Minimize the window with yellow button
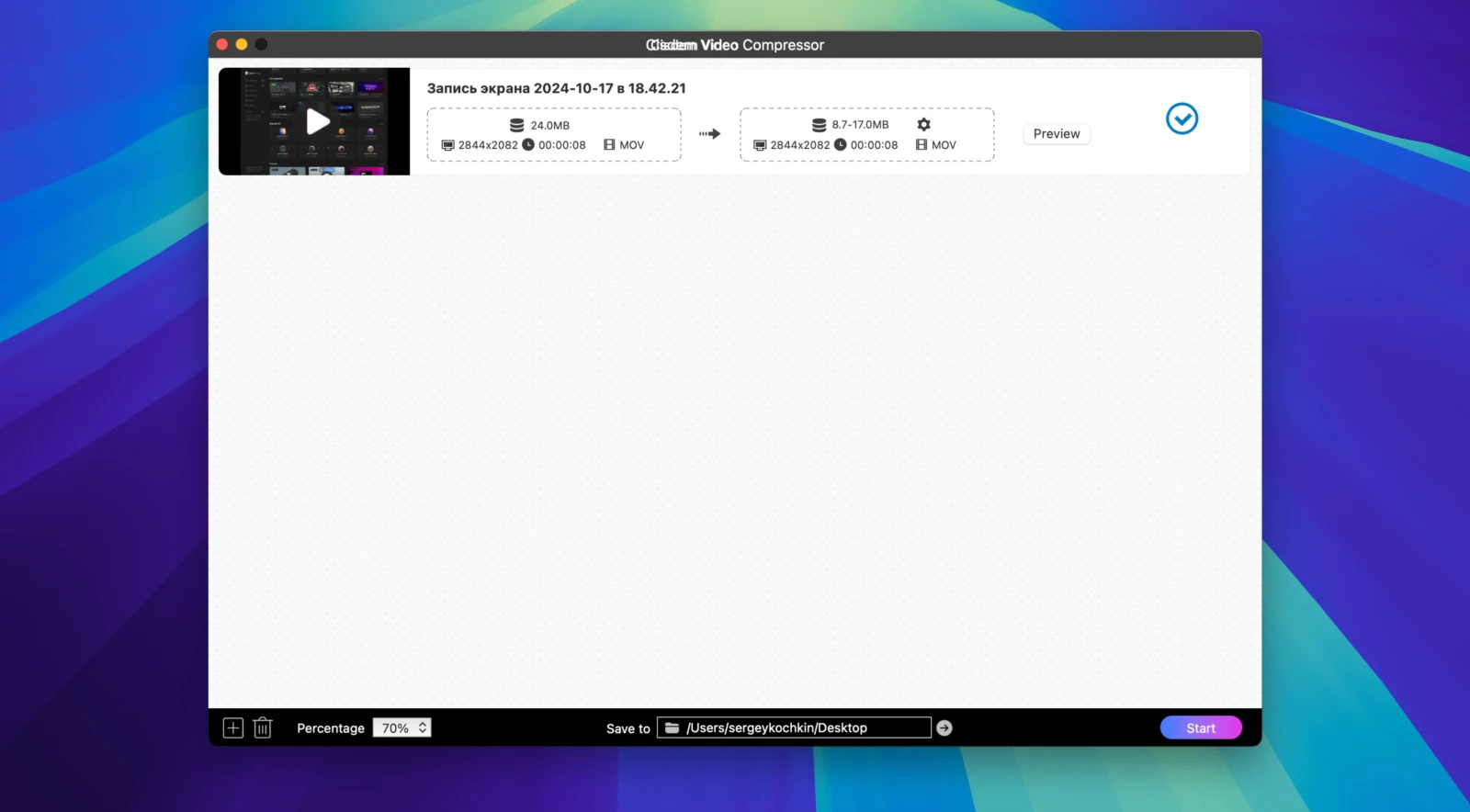 (x=242, y=44)
